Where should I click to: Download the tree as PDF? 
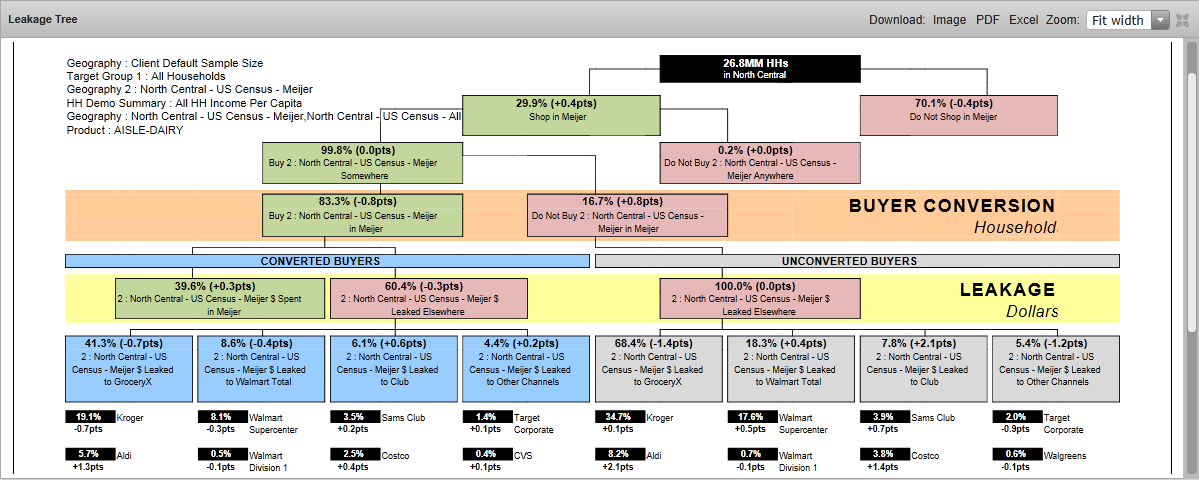click(987, 20)
